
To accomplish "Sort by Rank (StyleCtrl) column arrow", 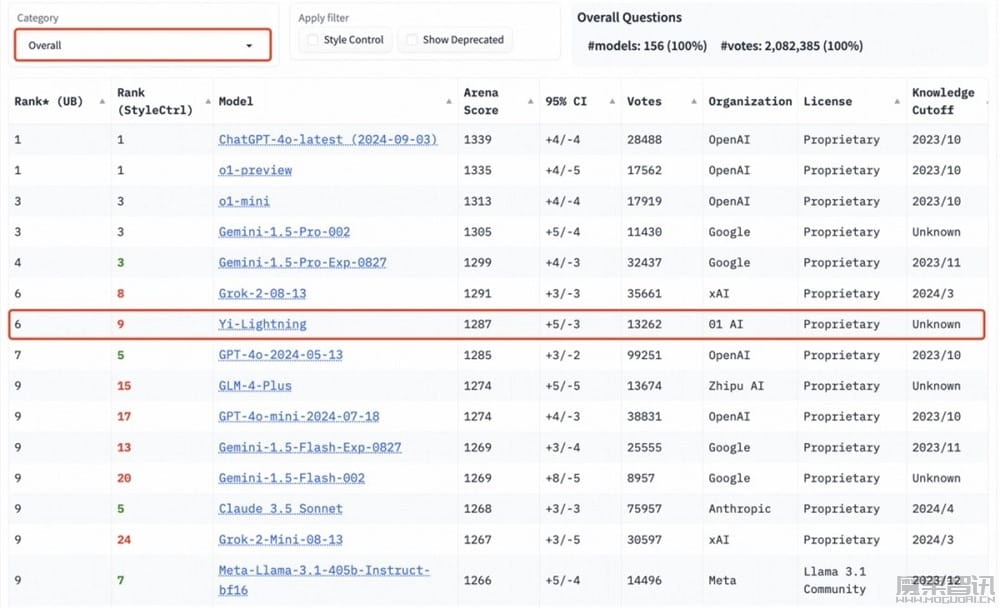I will pyautogui.click(x=208, y=101).
